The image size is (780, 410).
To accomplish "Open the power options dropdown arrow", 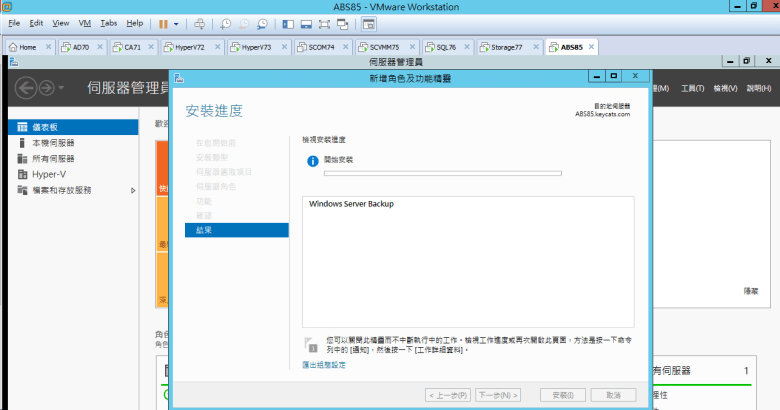I will (x=177, y=22).
